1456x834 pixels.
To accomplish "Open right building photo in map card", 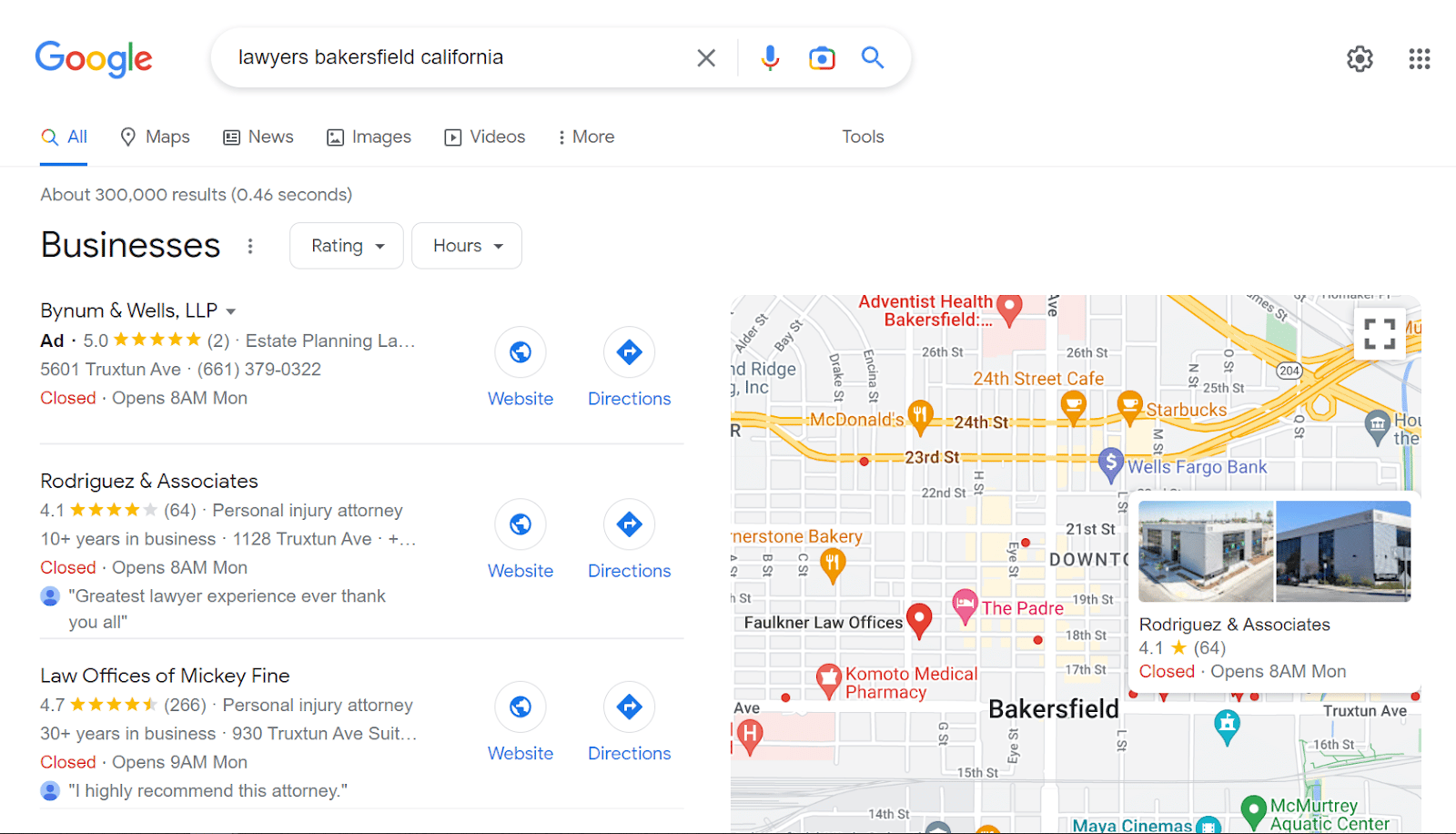I will point(1344,551).
